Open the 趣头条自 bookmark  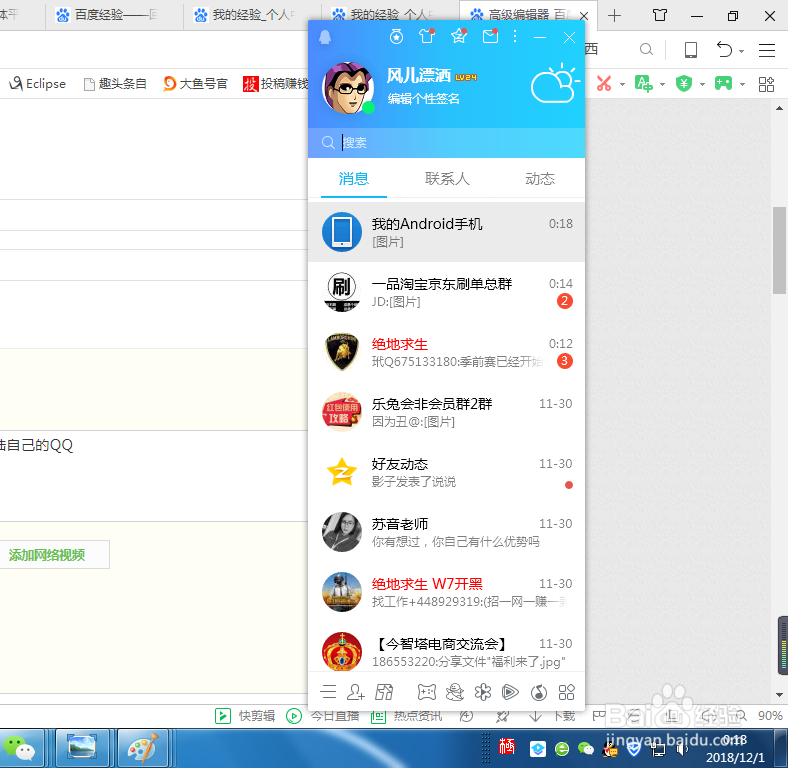115,83
